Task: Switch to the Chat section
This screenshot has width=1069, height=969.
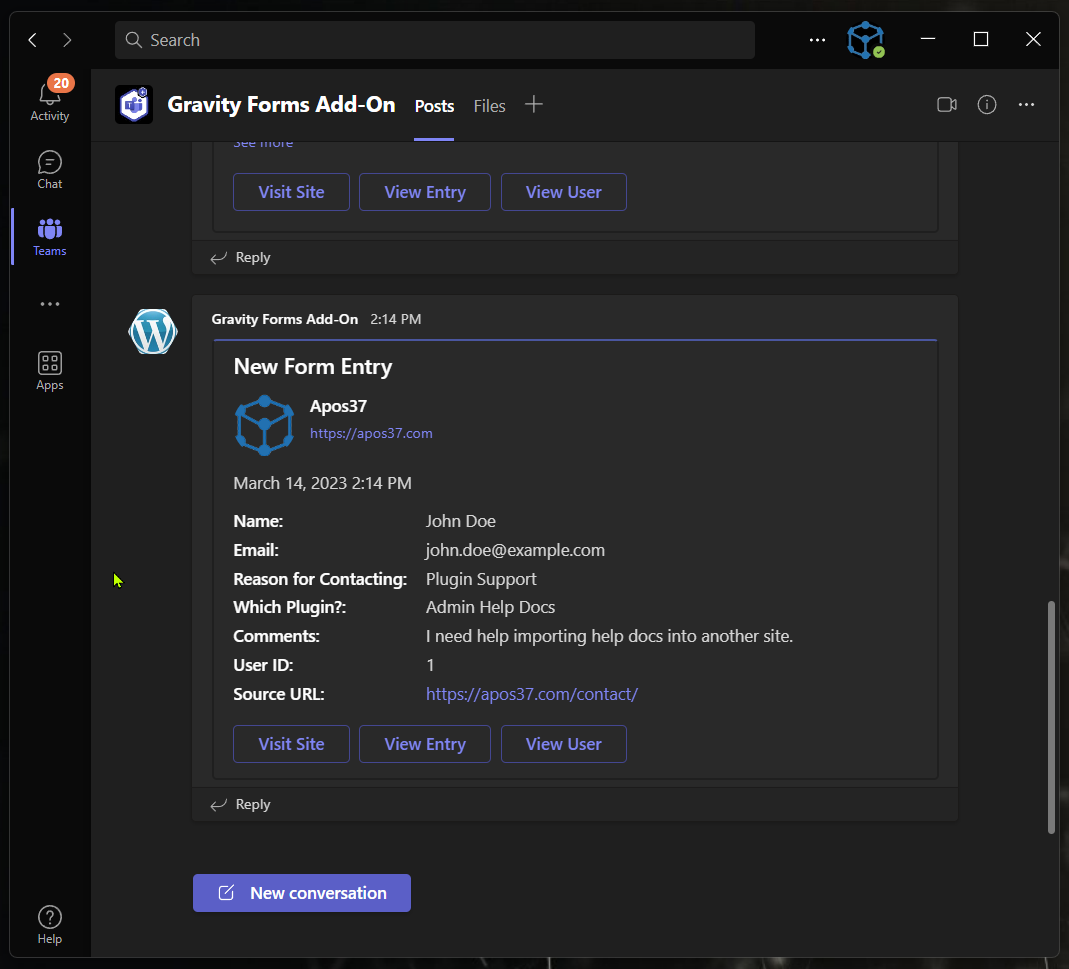Action: point(49,168)
